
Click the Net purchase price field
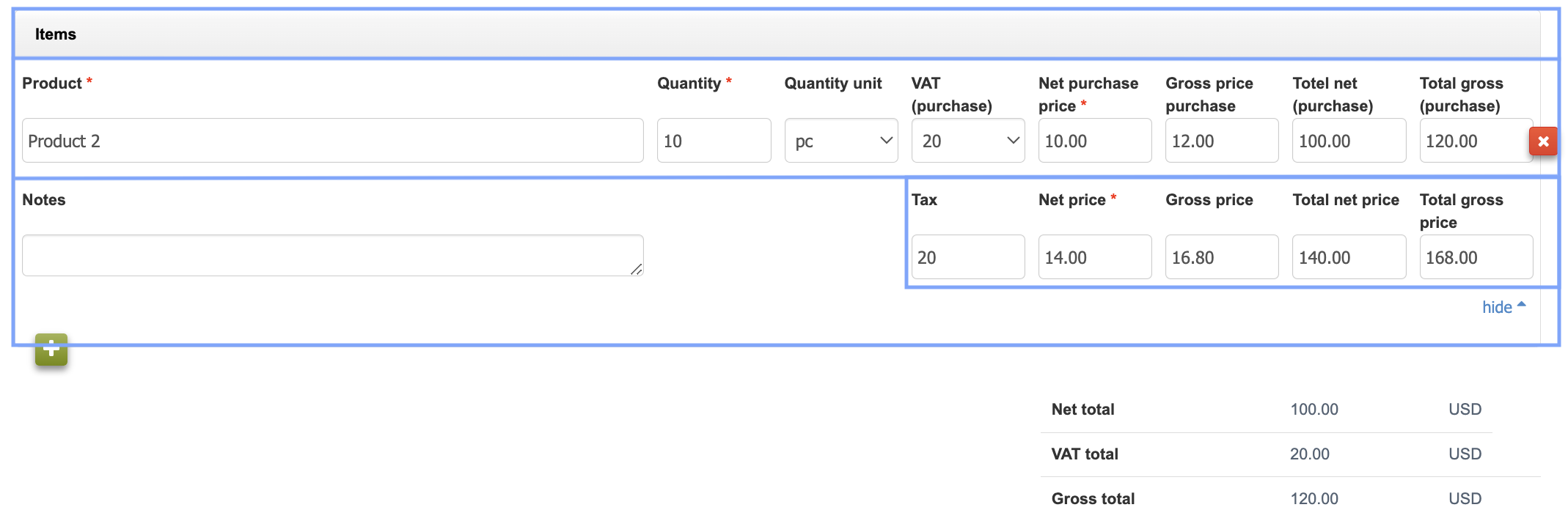click(x=1094, y=141)
